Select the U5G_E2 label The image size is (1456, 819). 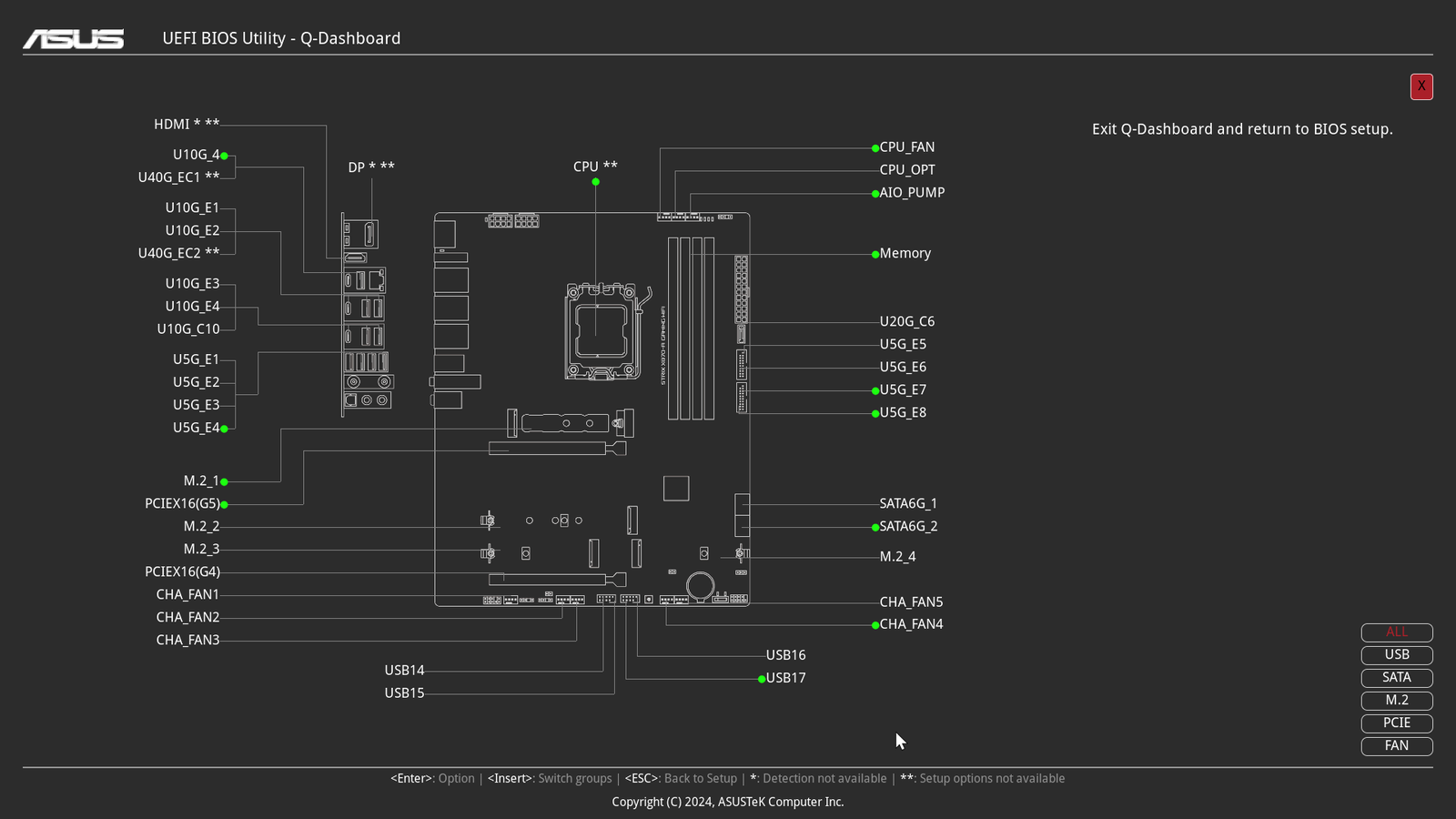(196, 382)
